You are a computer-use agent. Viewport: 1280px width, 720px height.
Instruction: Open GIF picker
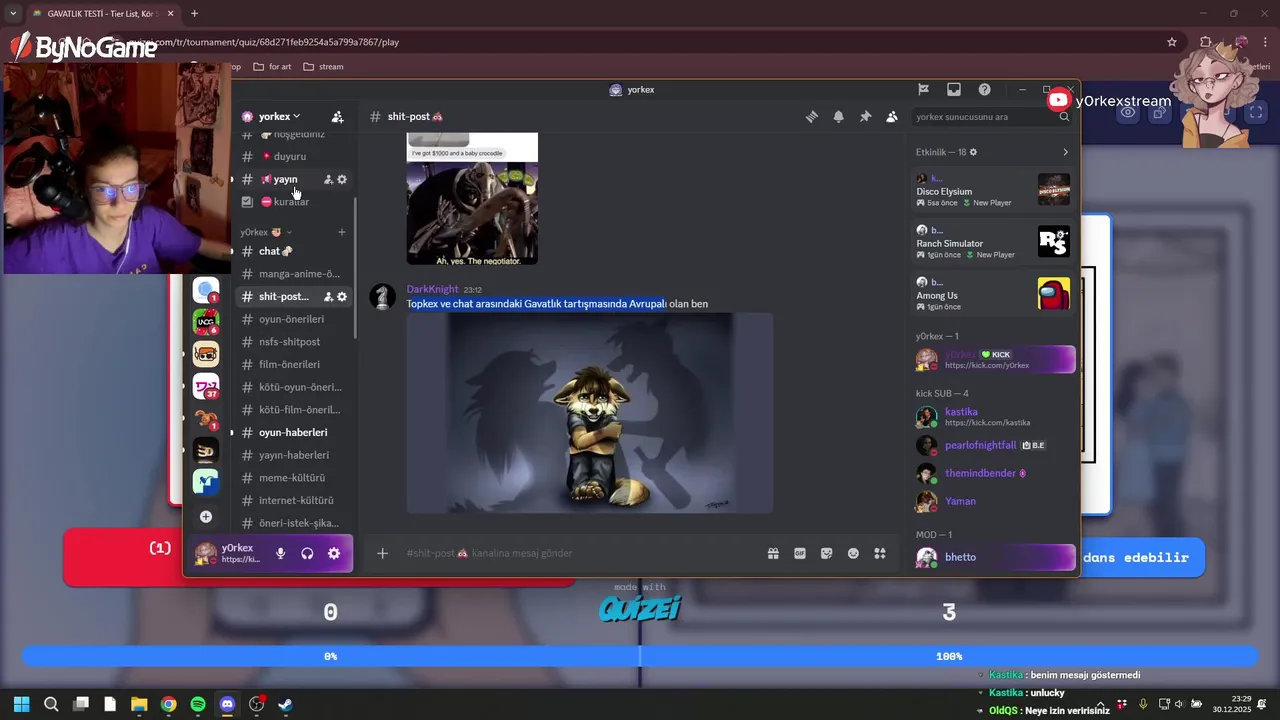[x=800, y=553]
